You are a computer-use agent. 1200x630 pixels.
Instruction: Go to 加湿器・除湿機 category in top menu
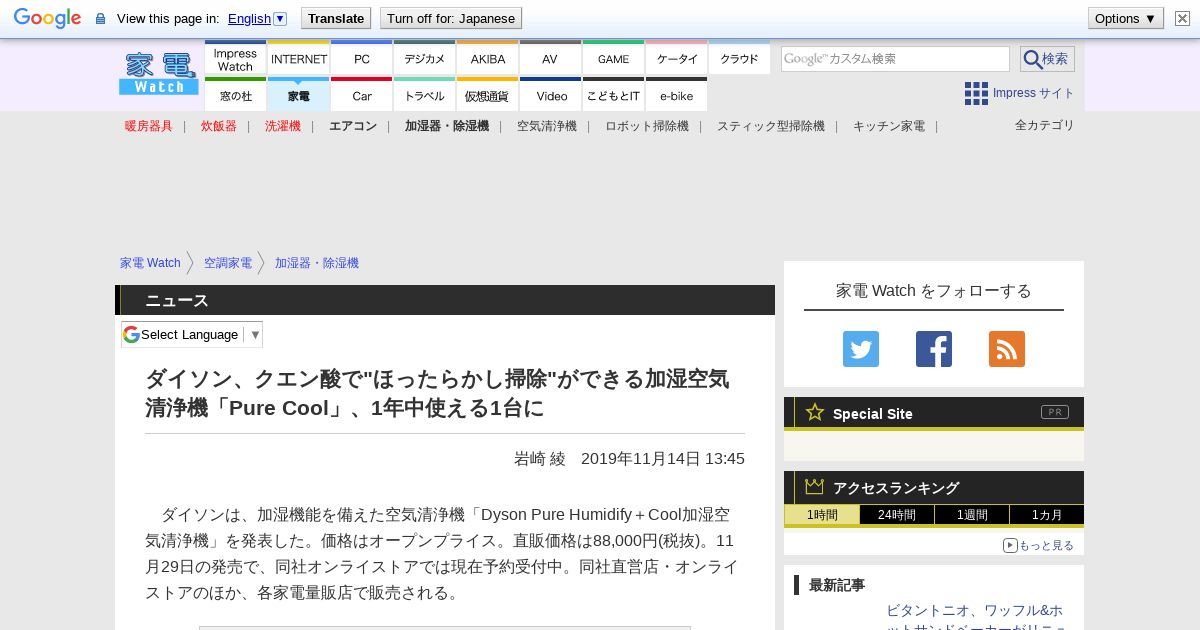click(447, 126)
